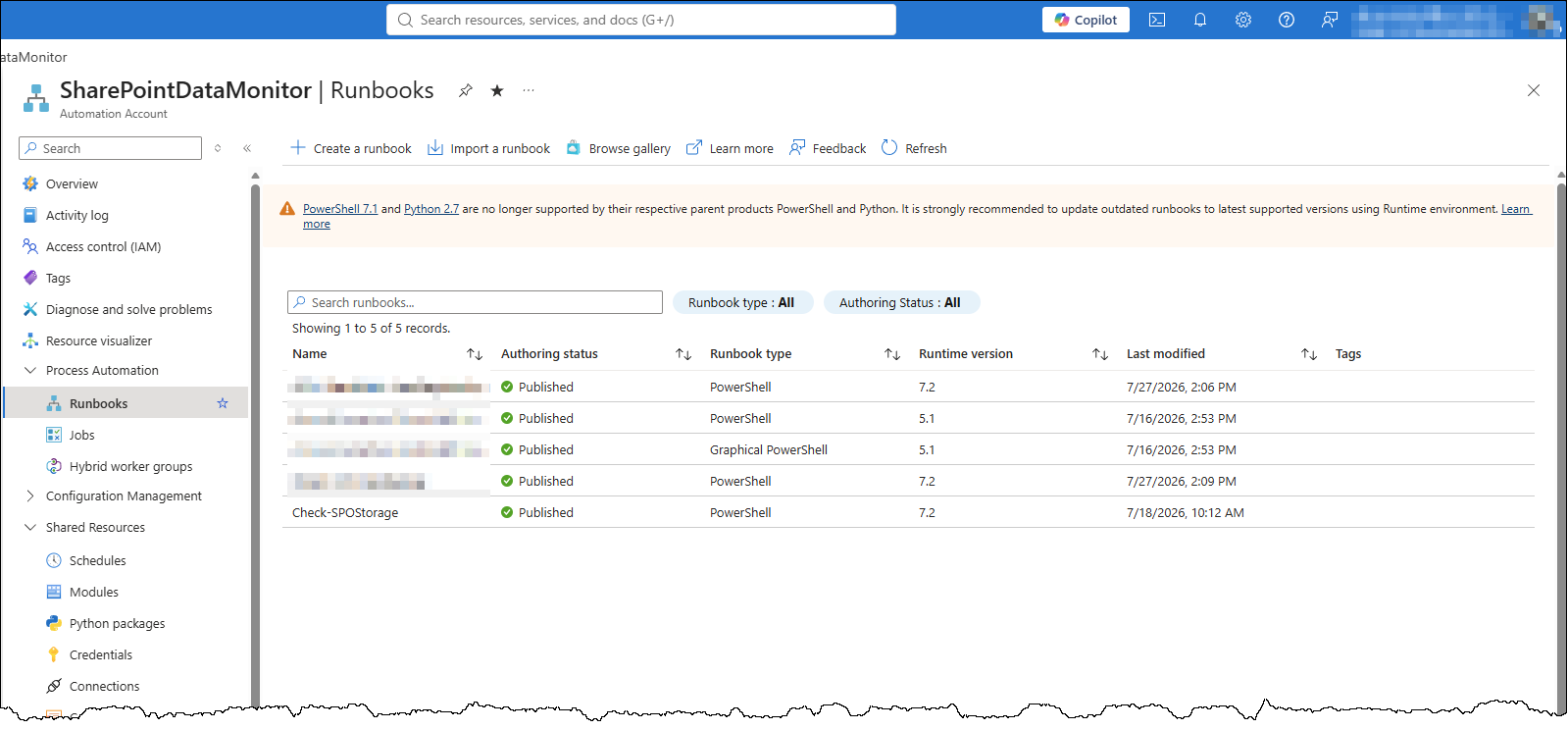Open Browse gallery
The height and width of the screenshot is (730, 1568).
point(618,148)
